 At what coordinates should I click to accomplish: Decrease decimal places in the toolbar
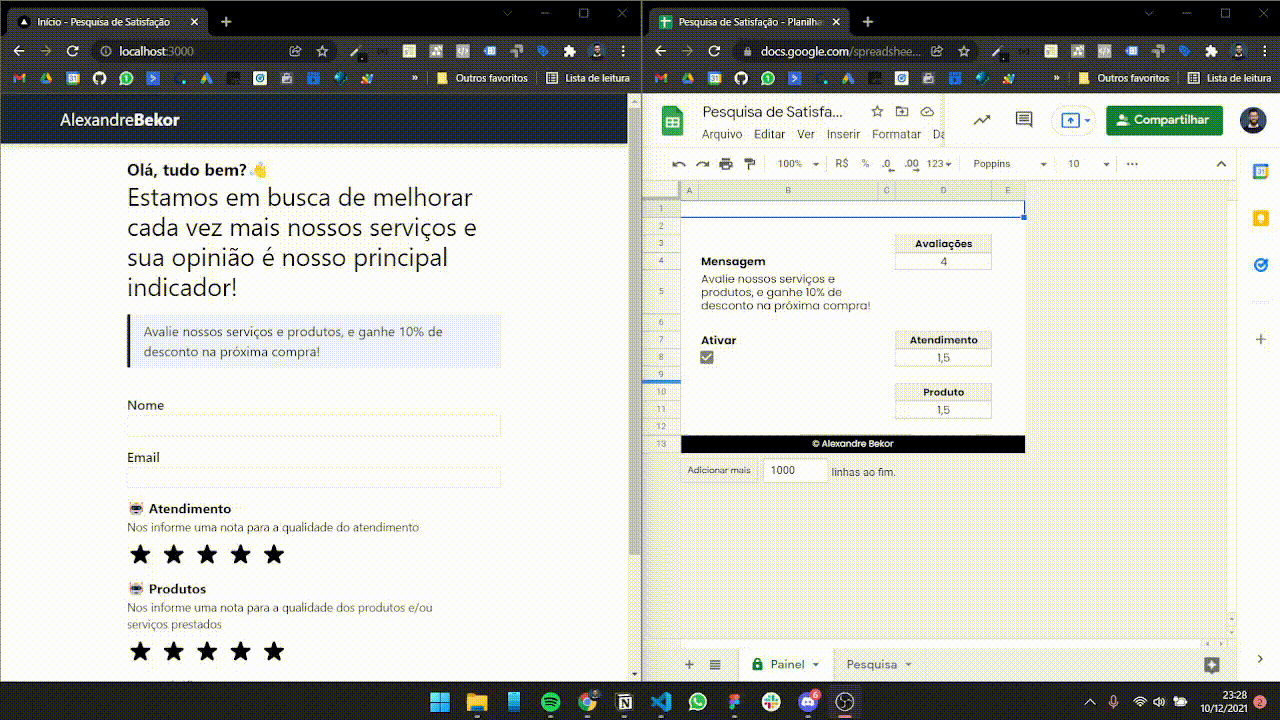click(x=888, y=163)
